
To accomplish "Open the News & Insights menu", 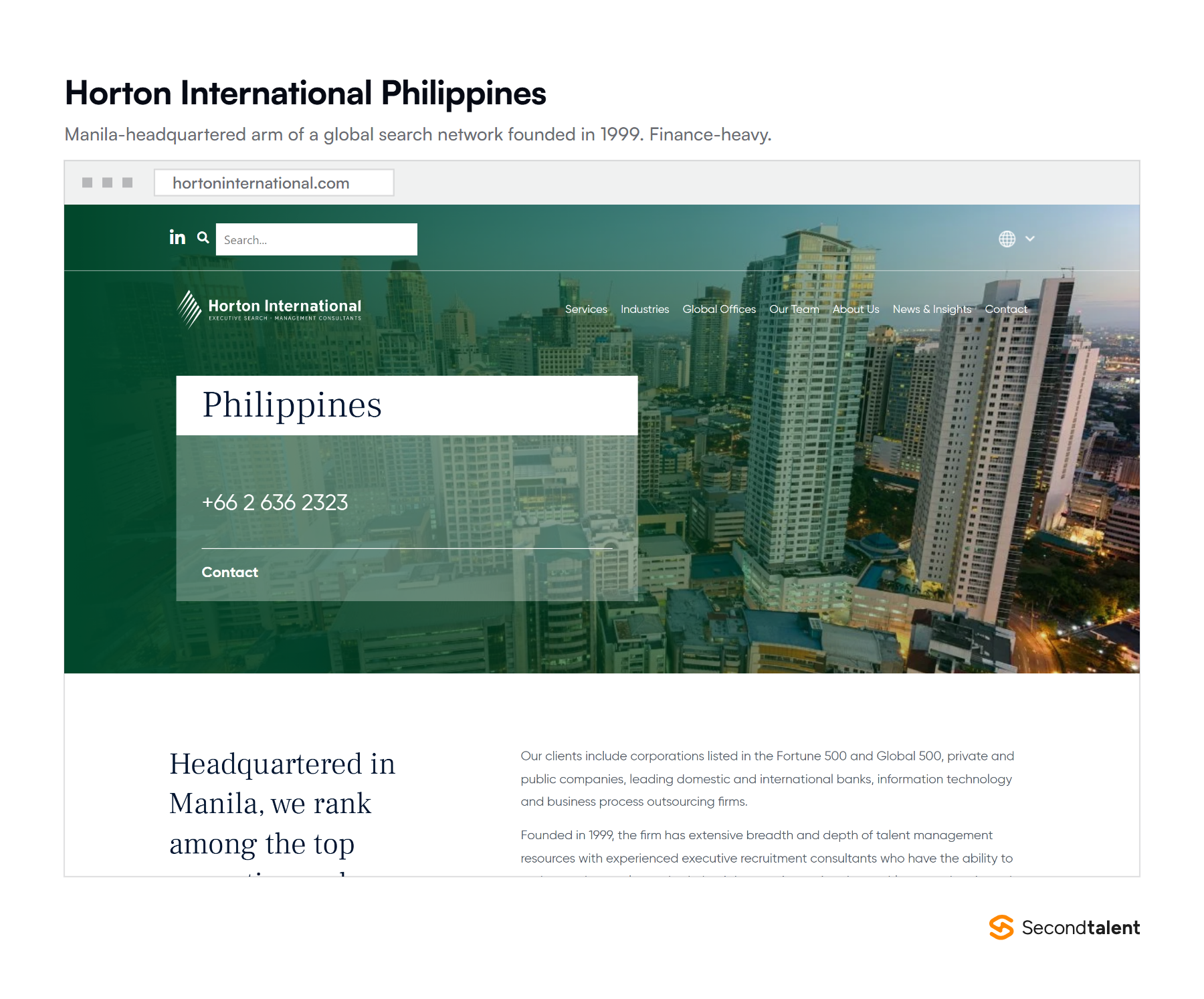I will (932, 309).
